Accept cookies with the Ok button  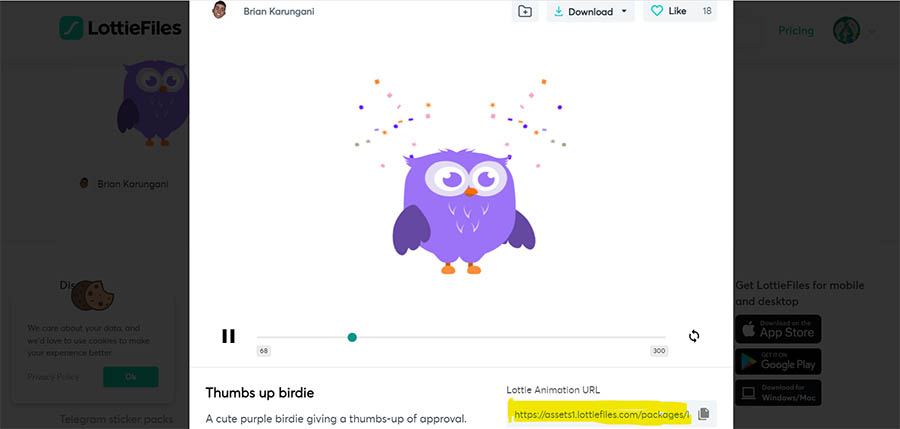pos(130,377)
